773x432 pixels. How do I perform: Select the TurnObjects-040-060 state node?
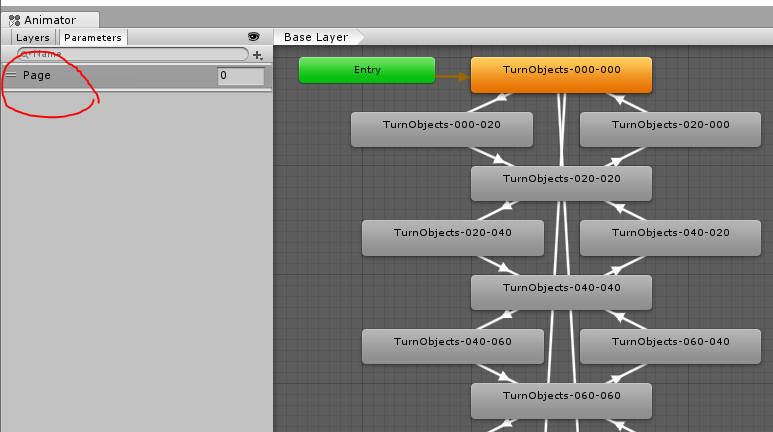click(453, 346)
